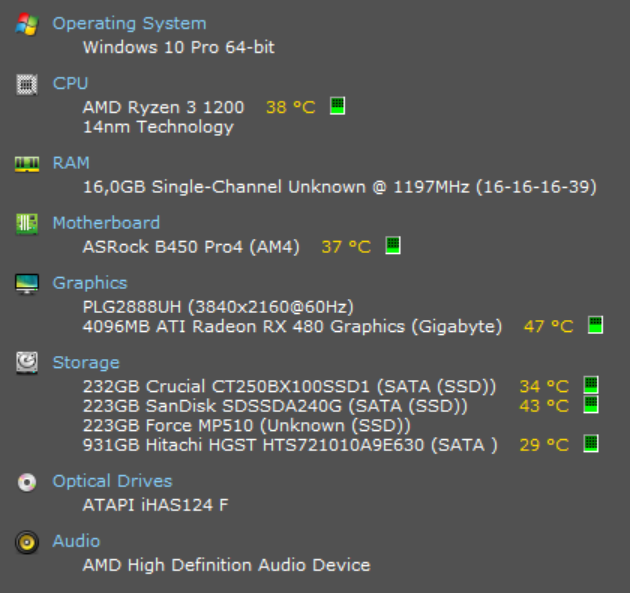The height and width of the screenshot is (593, 630).
Task: Click the motherboard 37 °C temperature value
Action: pyautogui.click(x=346, y=247)
